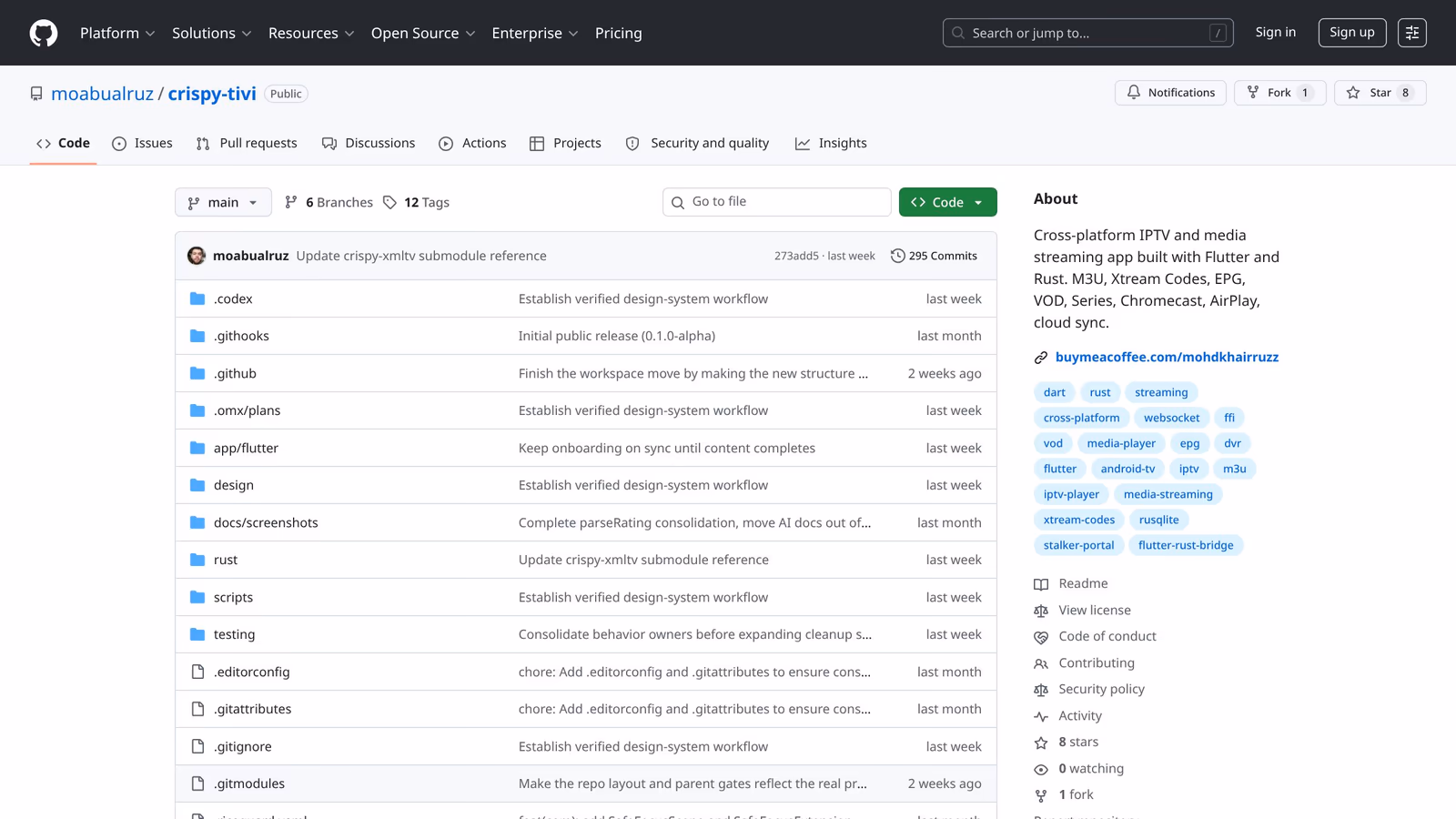Open the buymeacoffee.com/mohdkhairruzz link
The image size is (1456, 819).
(1167, 357)
